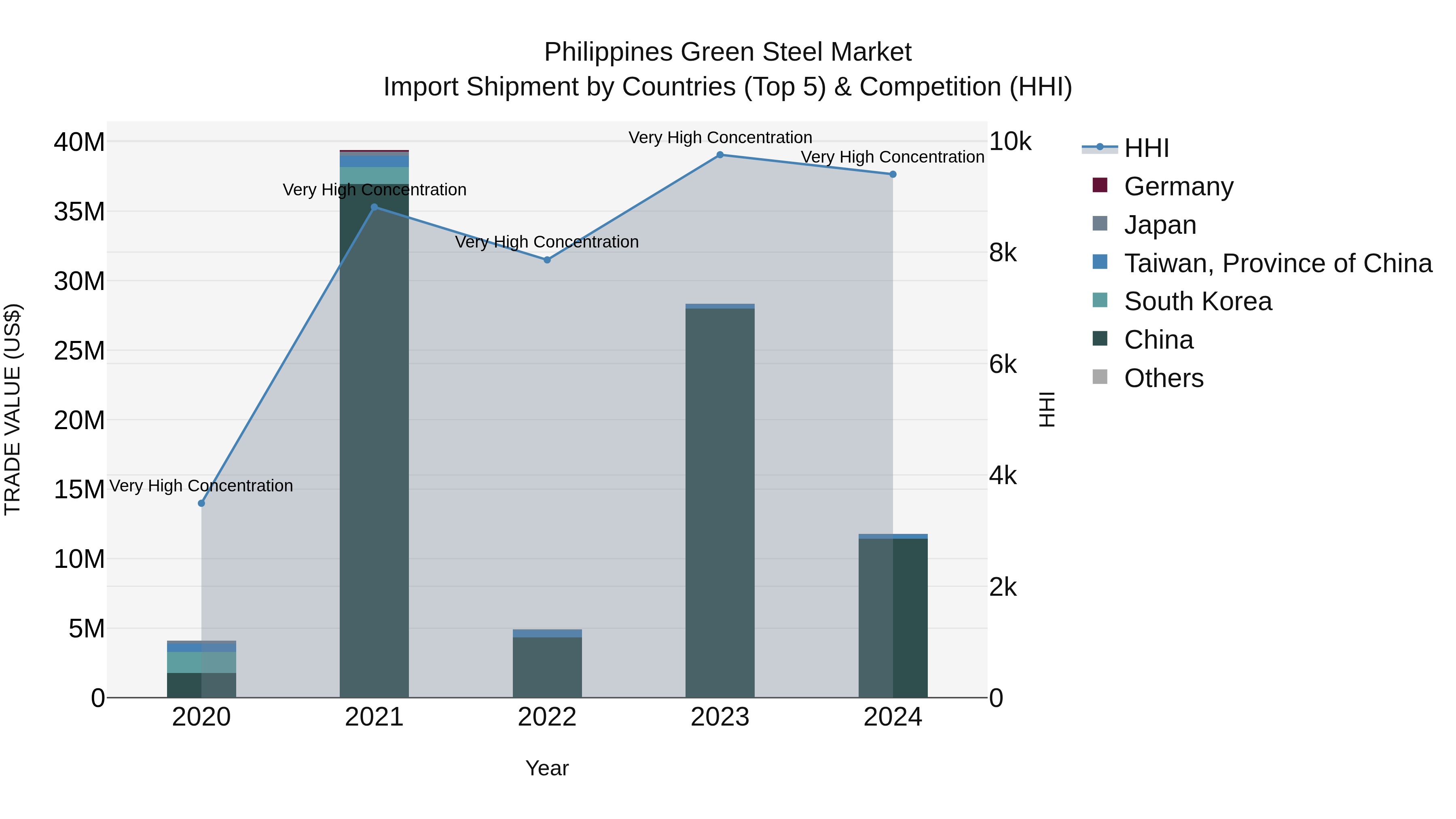
Task: Click the 20M trade value axis tick
Action: pyautogui.click(x=79, y=420)
